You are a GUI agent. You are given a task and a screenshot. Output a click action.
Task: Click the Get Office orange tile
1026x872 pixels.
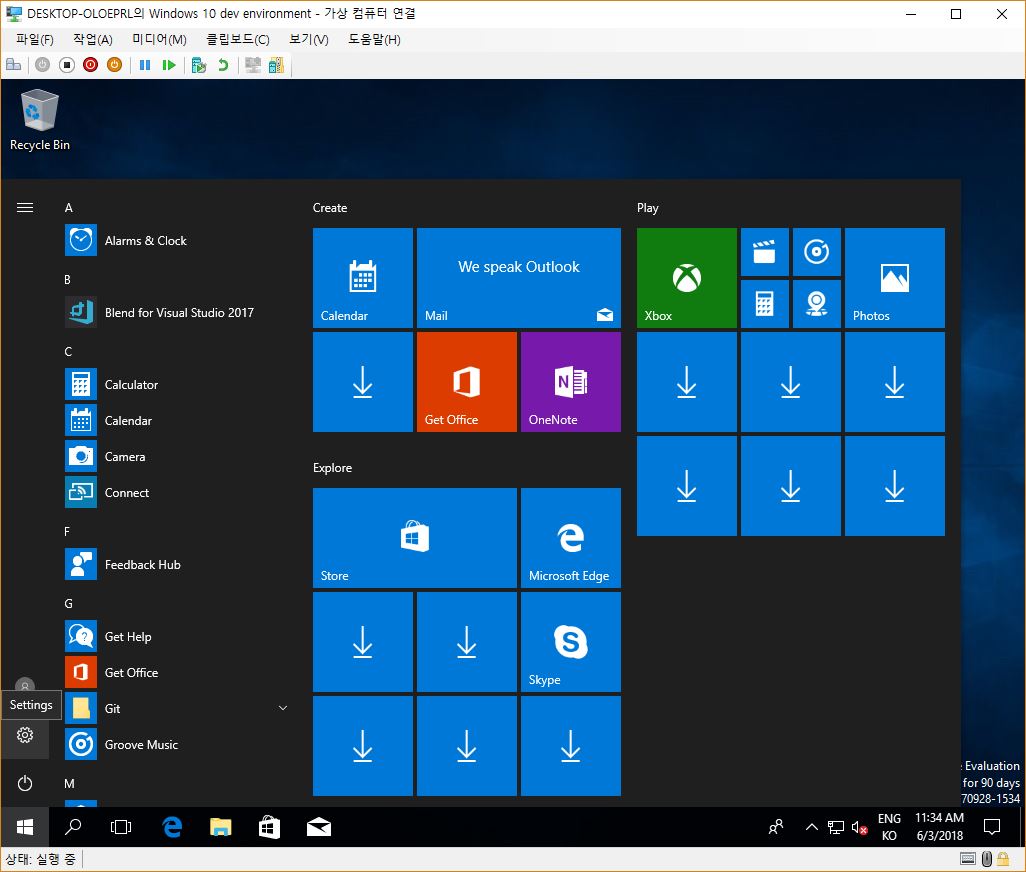[x=467, y=381]
